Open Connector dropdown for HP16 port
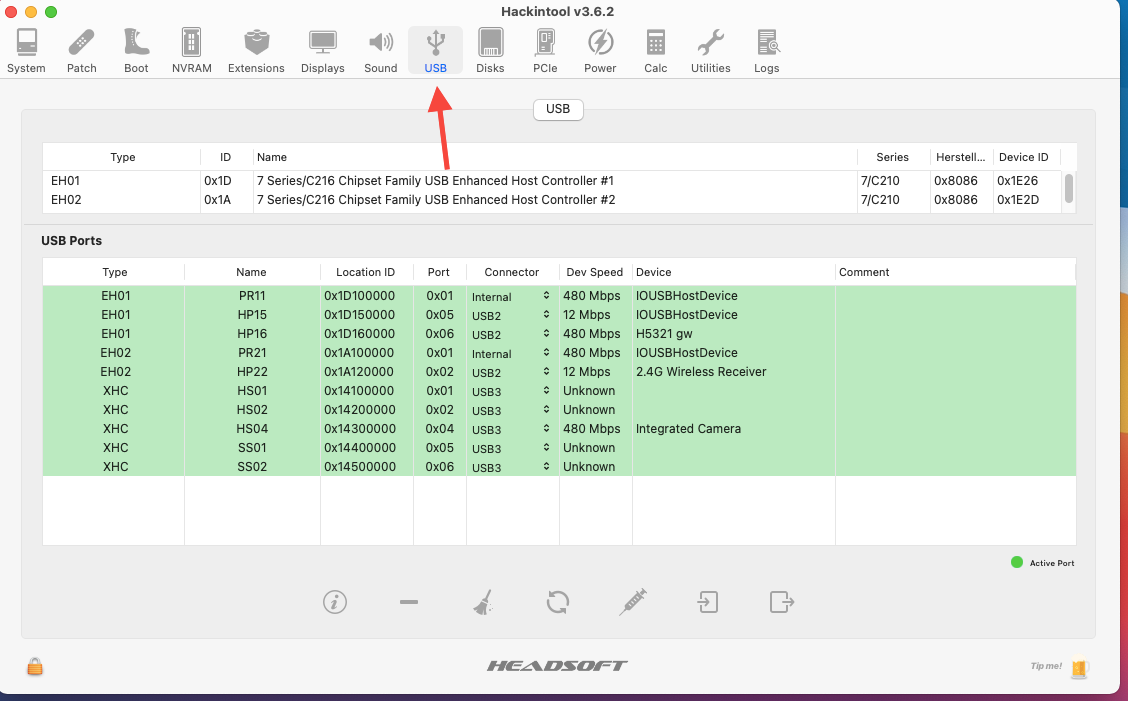 [x=511, y=334]
